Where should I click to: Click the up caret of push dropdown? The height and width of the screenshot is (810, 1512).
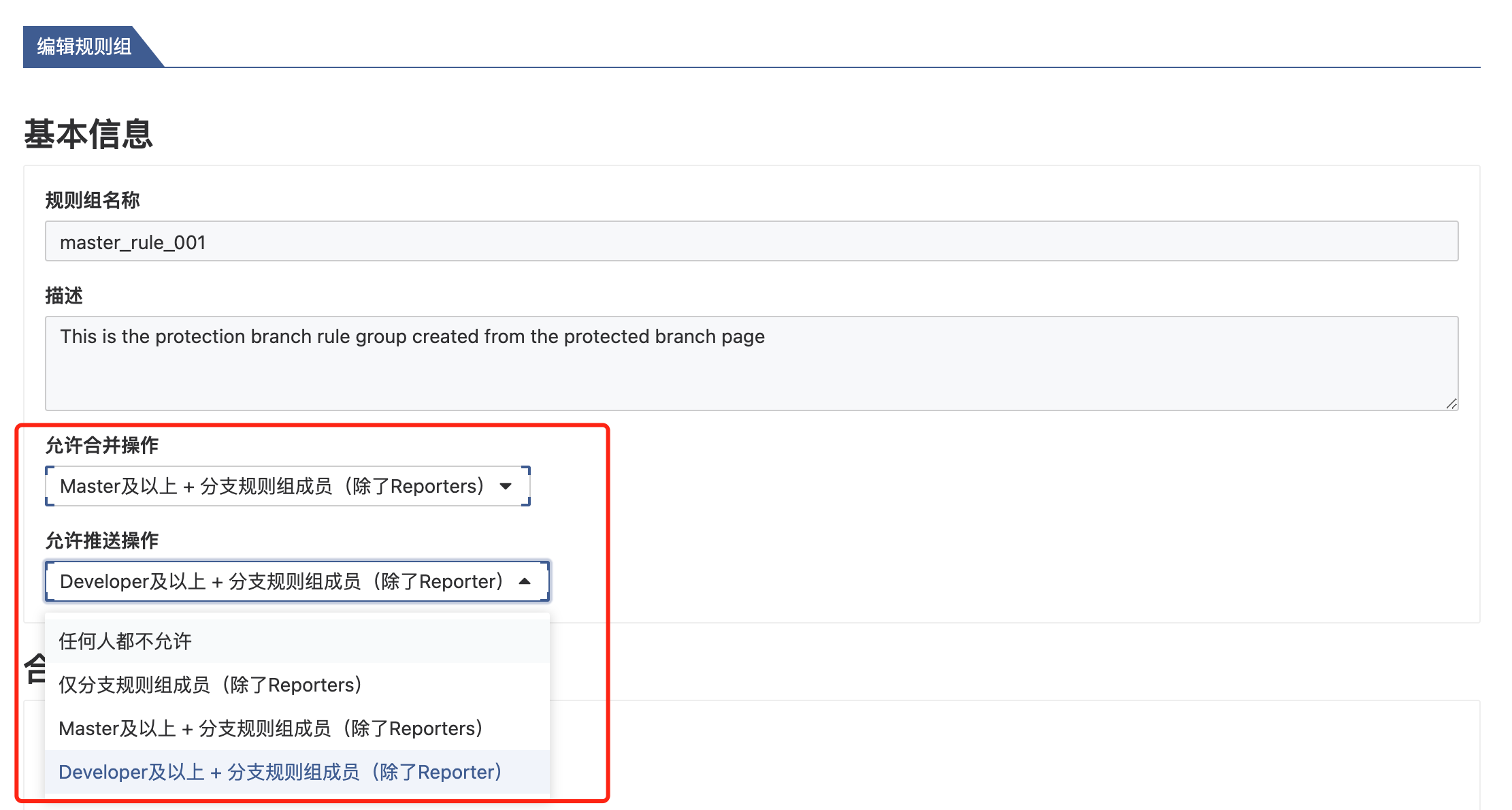[525, 581]
